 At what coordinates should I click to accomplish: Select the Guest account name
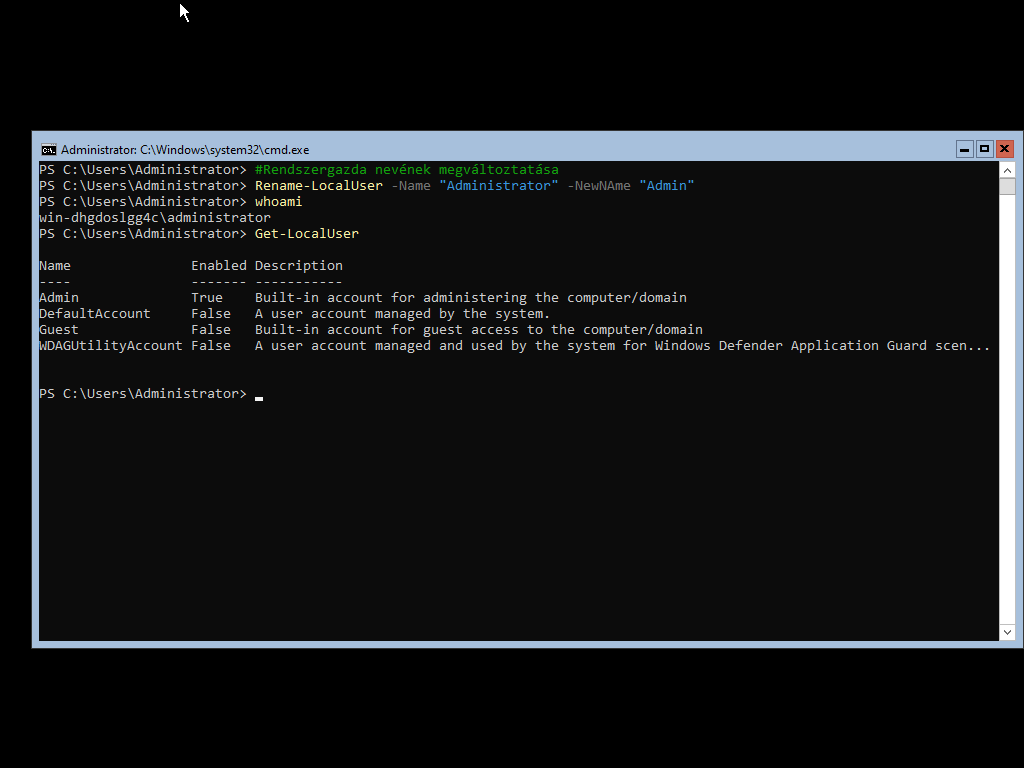[x=59, y=330]
